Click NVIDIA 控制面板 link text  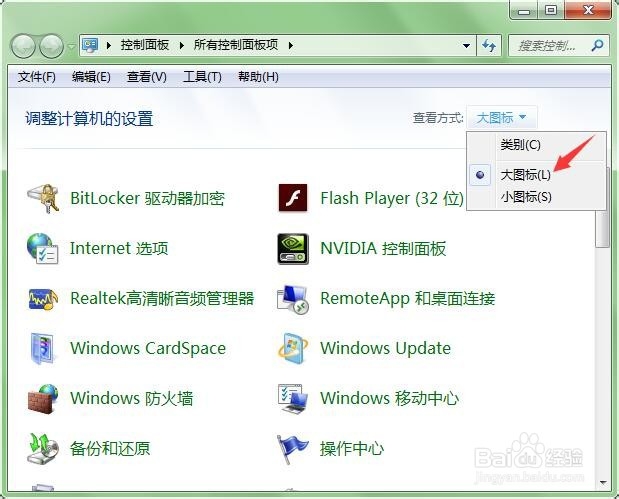tap(383, 248)
